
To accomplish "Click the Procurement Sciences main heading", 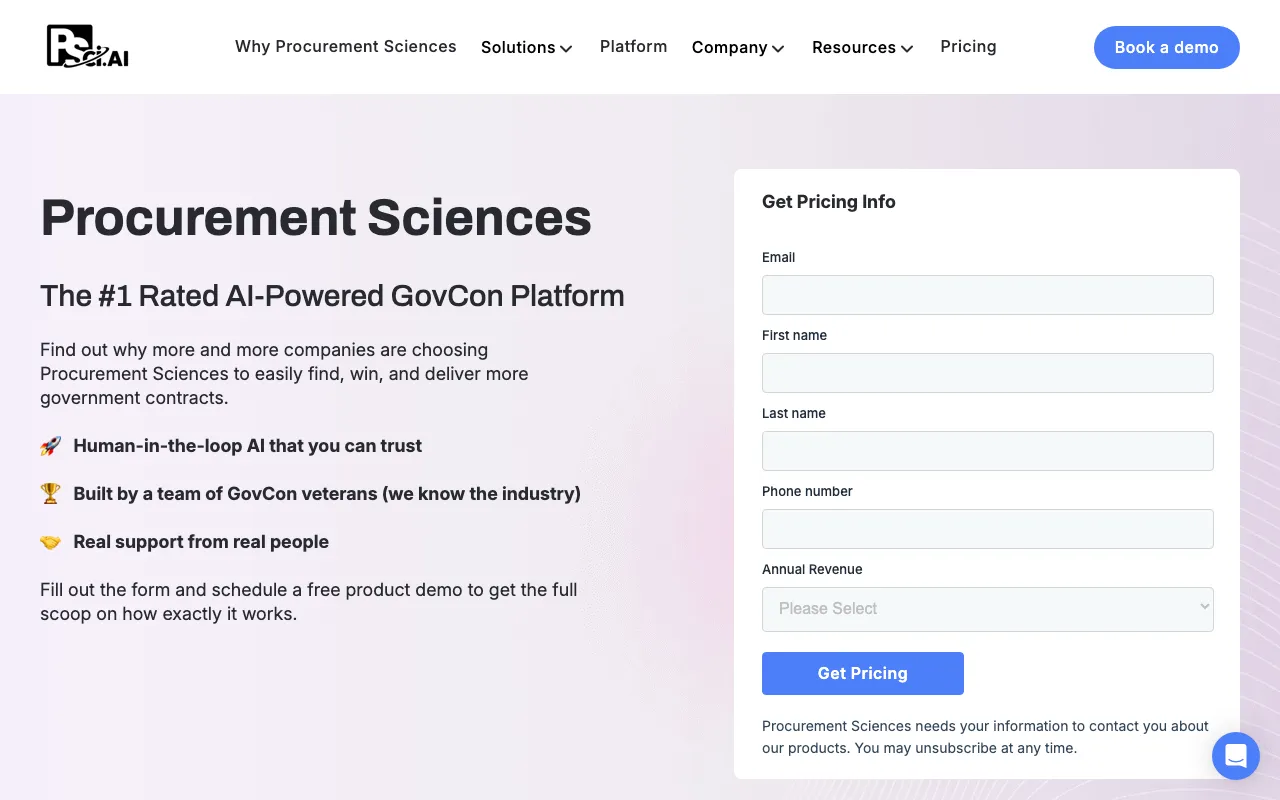I will pos(316,217).
